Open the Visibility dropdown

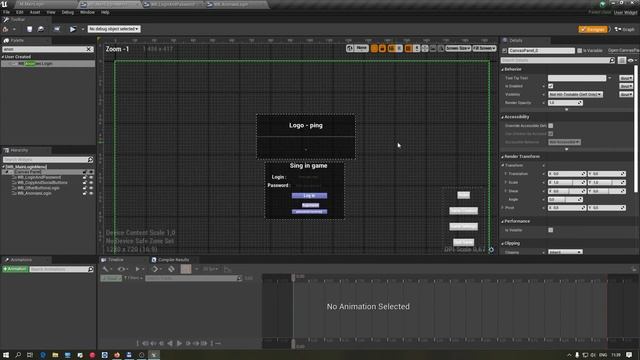[x=575, y=94]
